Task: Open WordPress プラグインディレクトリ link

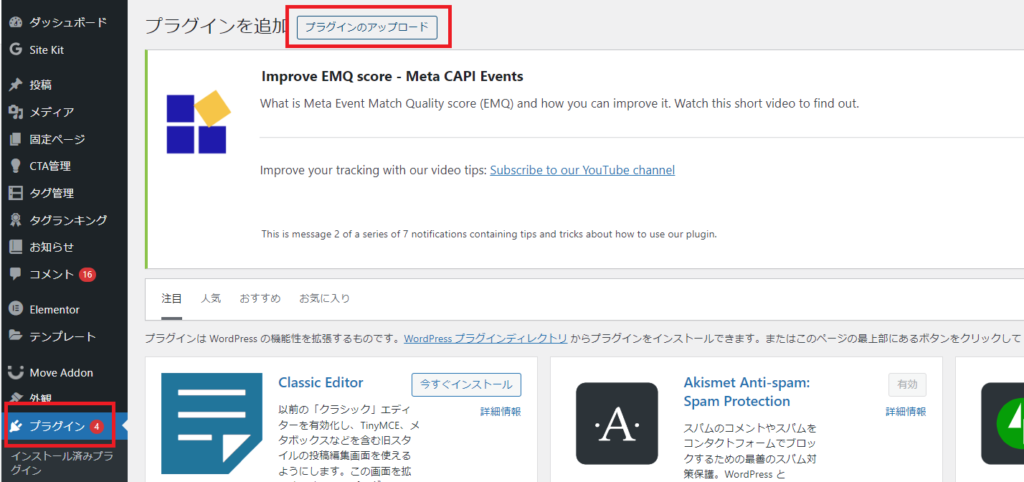Action: (485, 338)
